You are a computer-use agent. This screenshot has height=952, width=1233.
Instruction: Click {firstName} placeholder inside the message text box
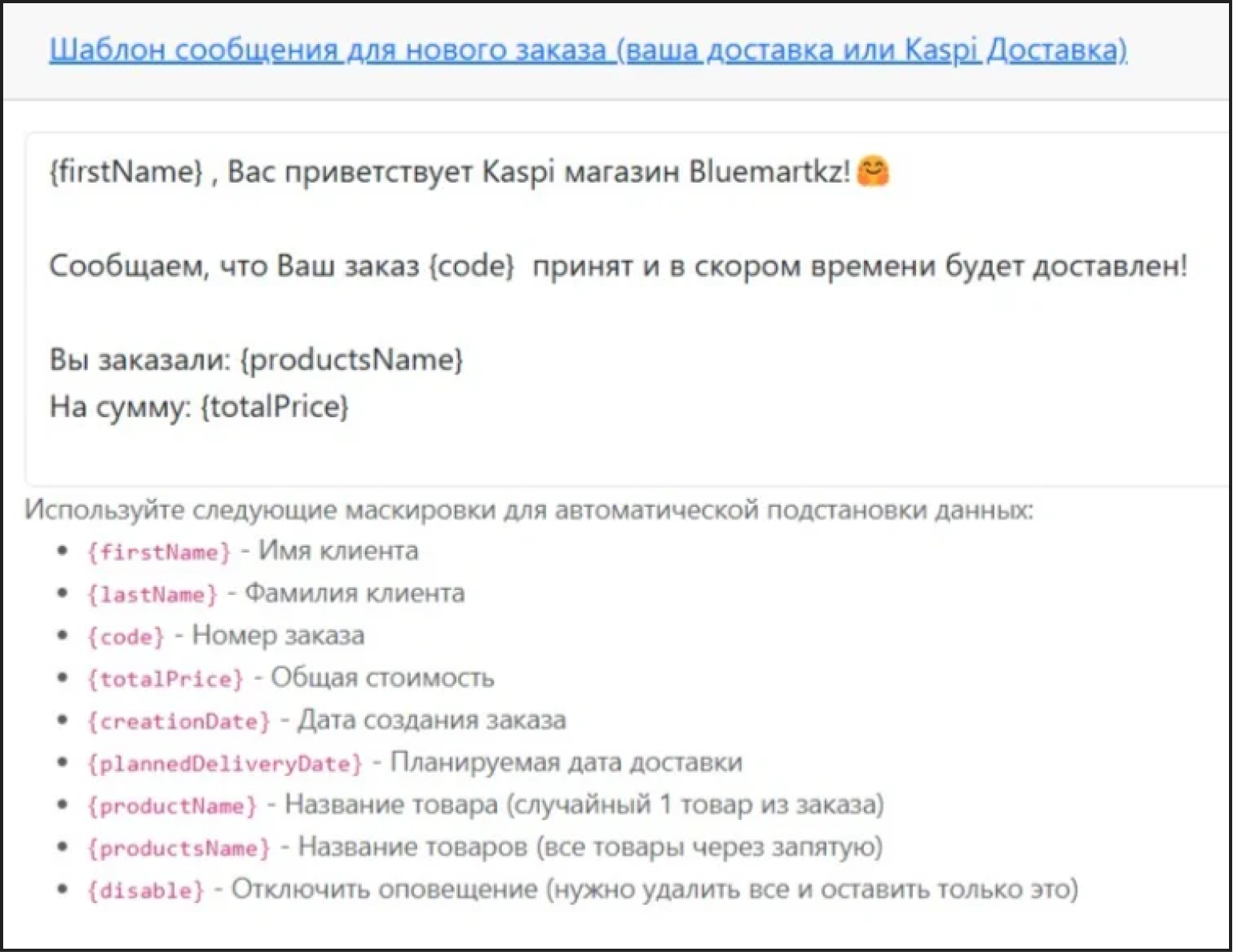pyautogui.click(x=127, y=171)
